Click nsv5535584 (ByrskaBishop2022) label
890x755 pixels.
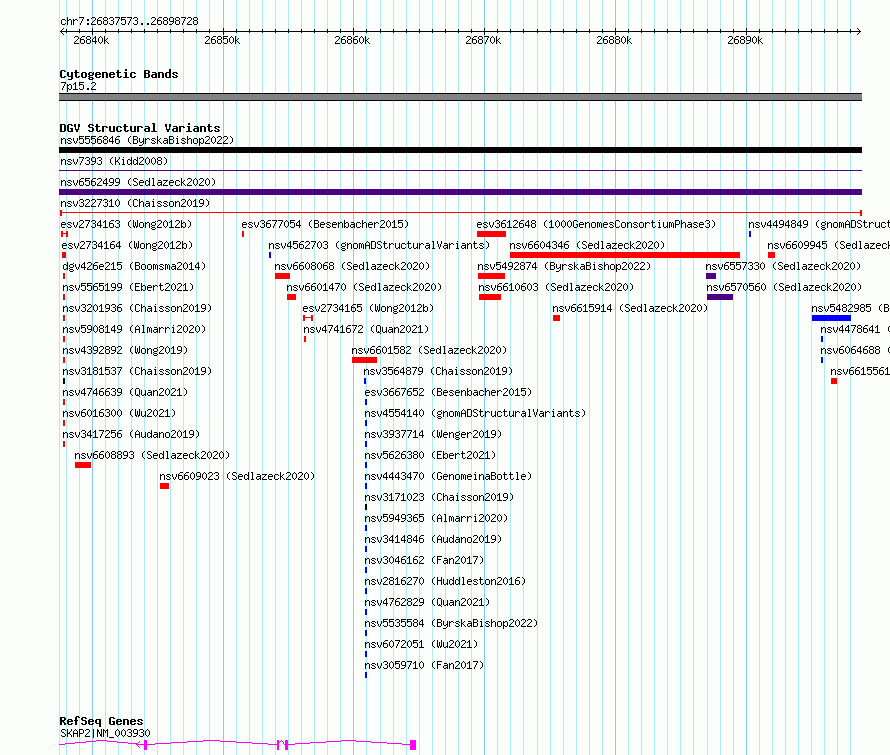coord(451,623)
